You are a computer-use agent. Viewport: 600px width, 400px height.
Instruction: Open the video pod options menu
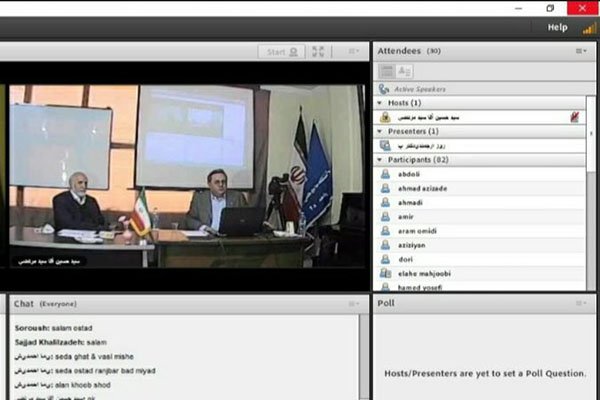click(353, 51)
